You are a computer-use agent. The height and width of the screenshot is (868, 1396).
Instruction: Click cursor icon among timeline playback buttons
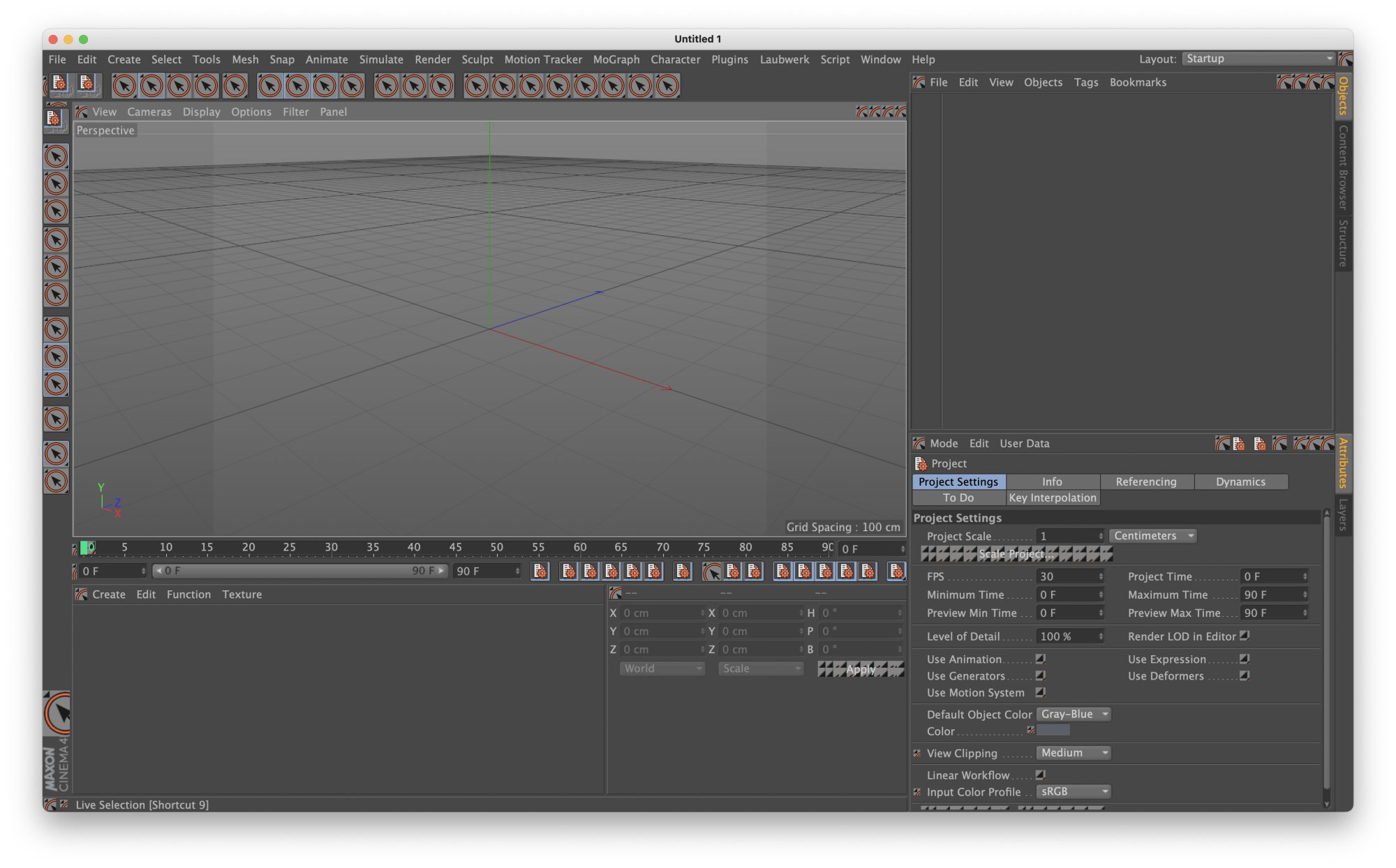pos(712,572)
